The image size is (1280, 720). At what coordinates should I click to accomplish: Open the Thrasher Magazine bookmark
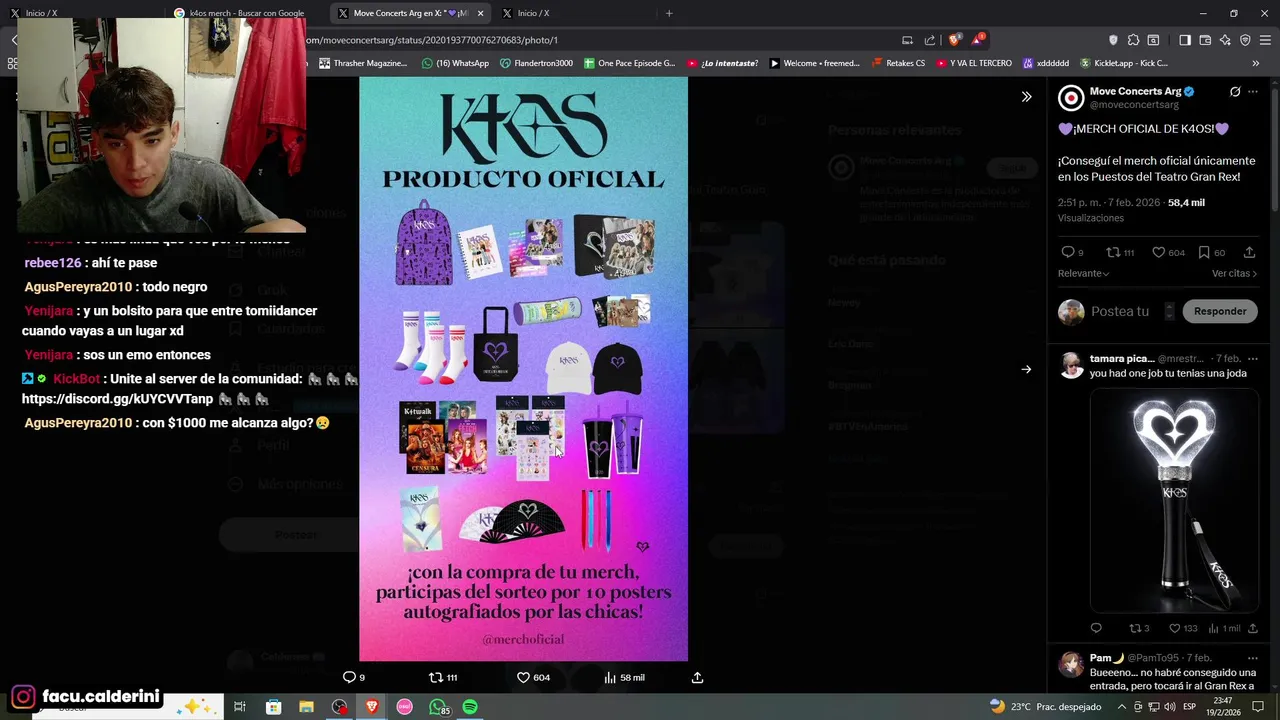pos(363,63)
